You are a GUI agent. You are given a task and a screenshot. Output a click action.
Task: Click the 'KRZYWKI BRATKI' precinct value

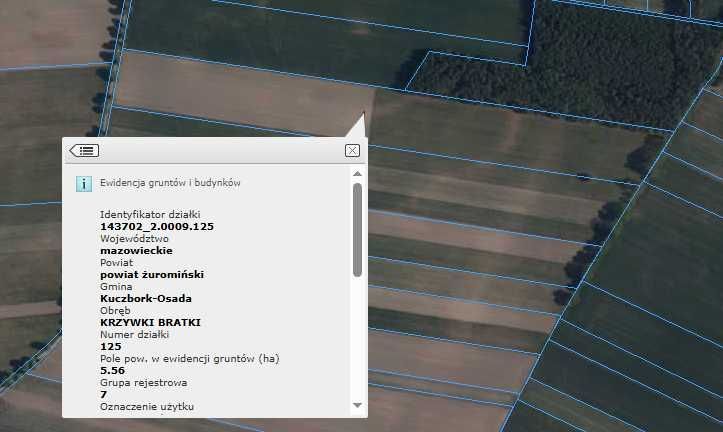tap(151, 322)
